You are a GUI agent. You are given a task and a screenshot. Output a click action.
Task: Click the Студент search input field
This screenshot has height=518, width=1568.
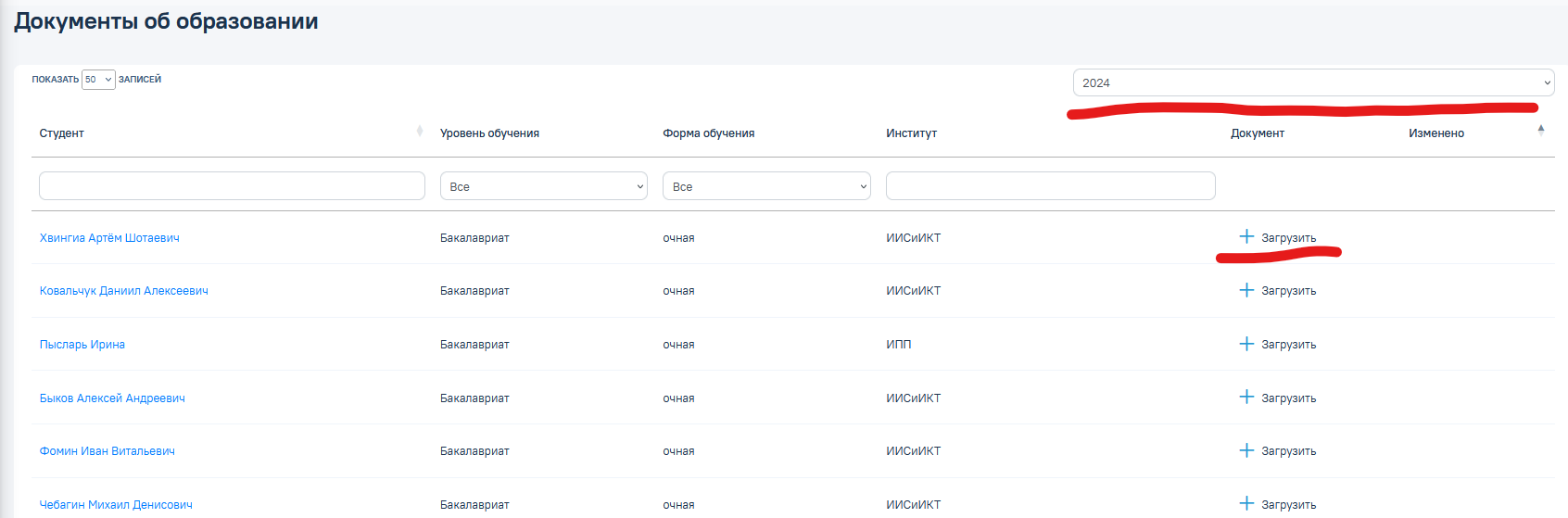232,185
